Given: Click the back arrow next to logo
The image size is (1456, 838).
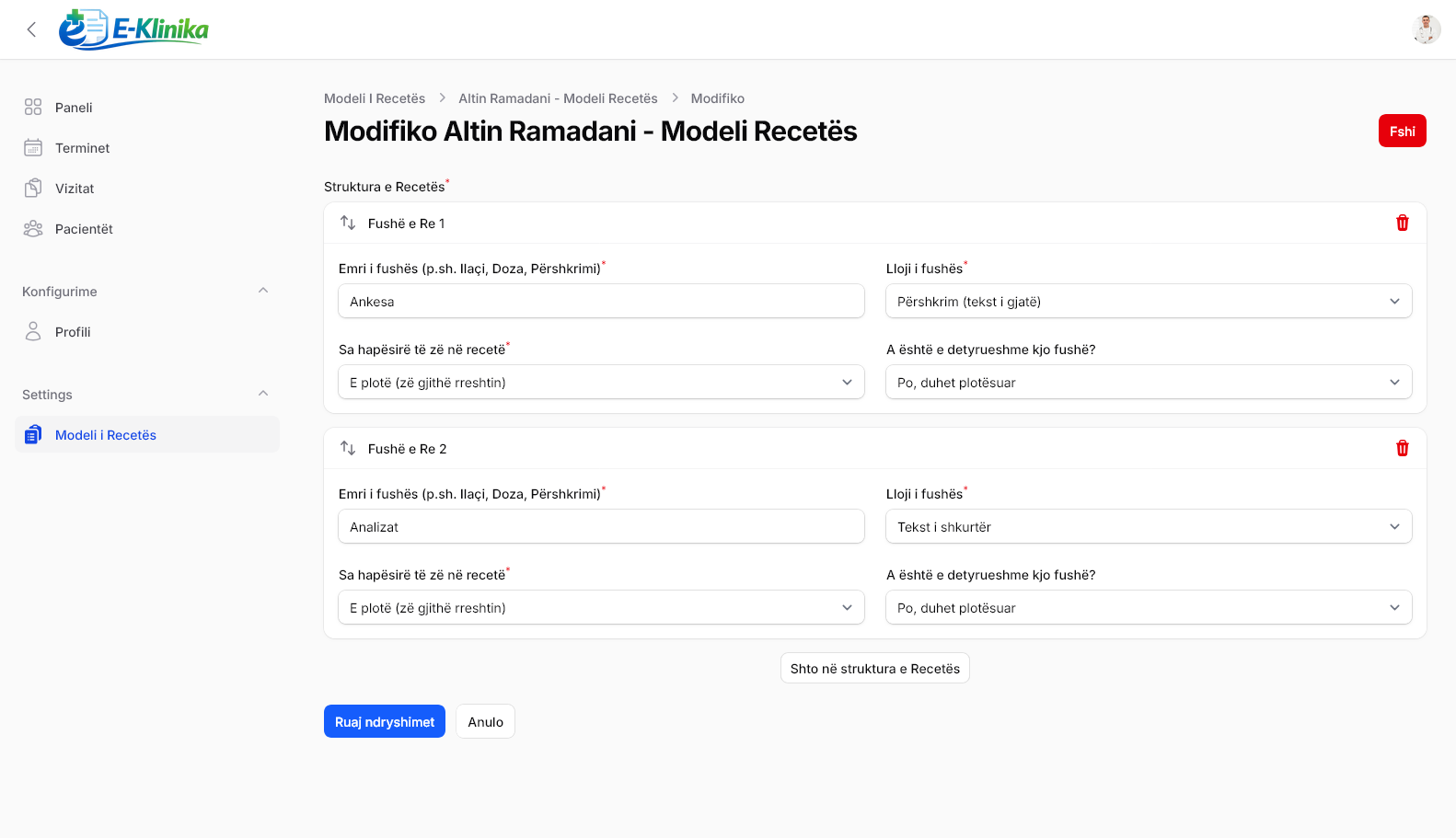Looking at the screenshot, I should [x=31, y=29].
